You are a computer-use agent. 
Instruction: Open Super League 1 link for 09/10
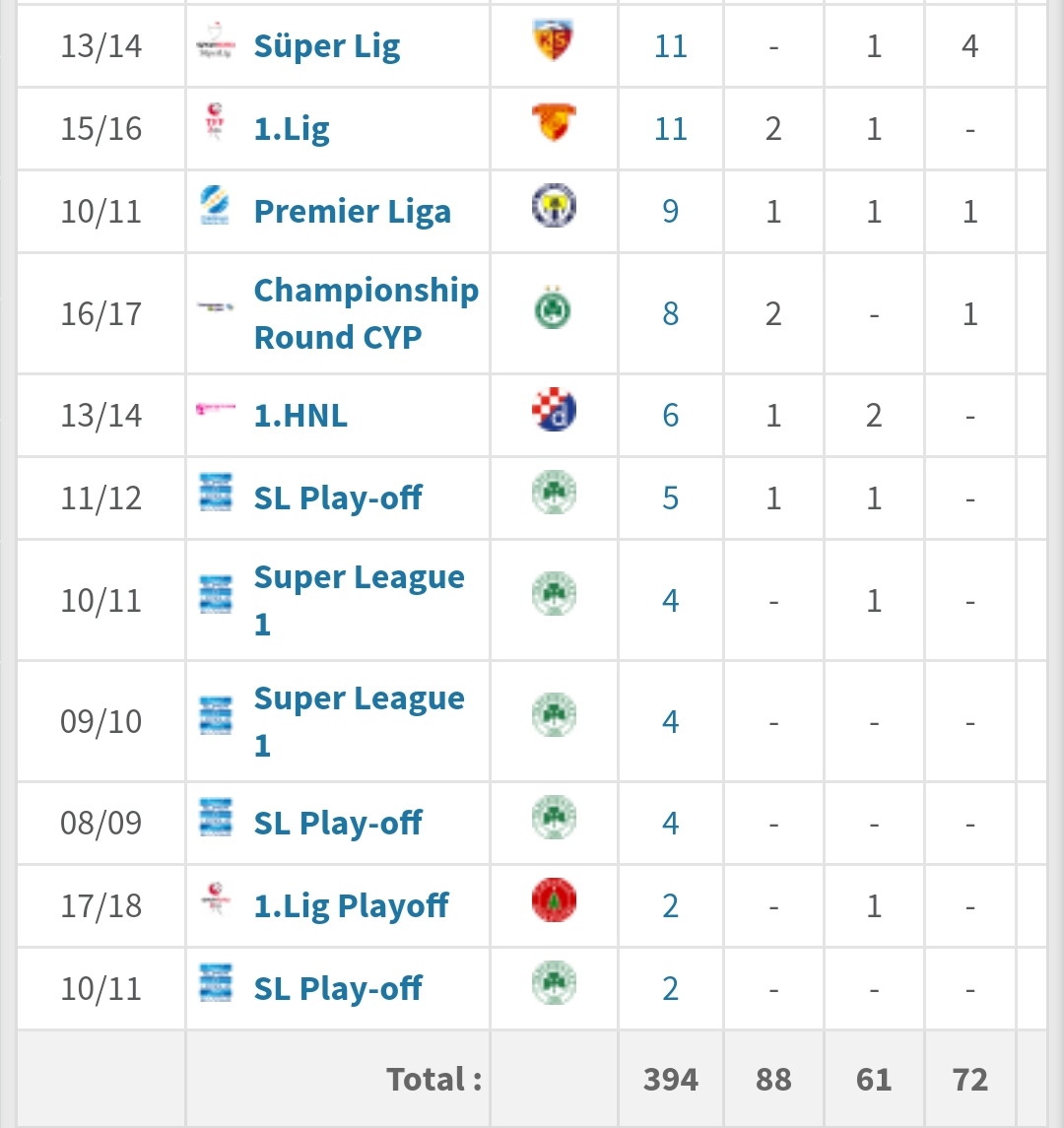359,721
